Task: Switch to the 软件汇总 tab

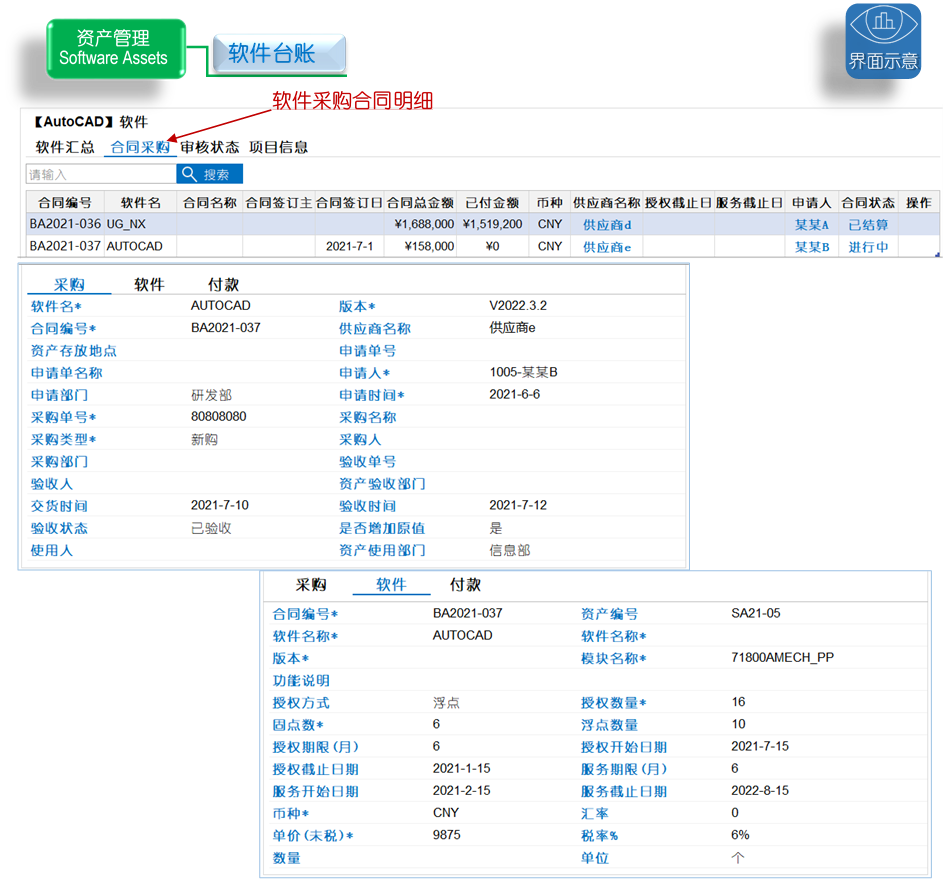Action: pyautogui.click(x=65, y=147)
